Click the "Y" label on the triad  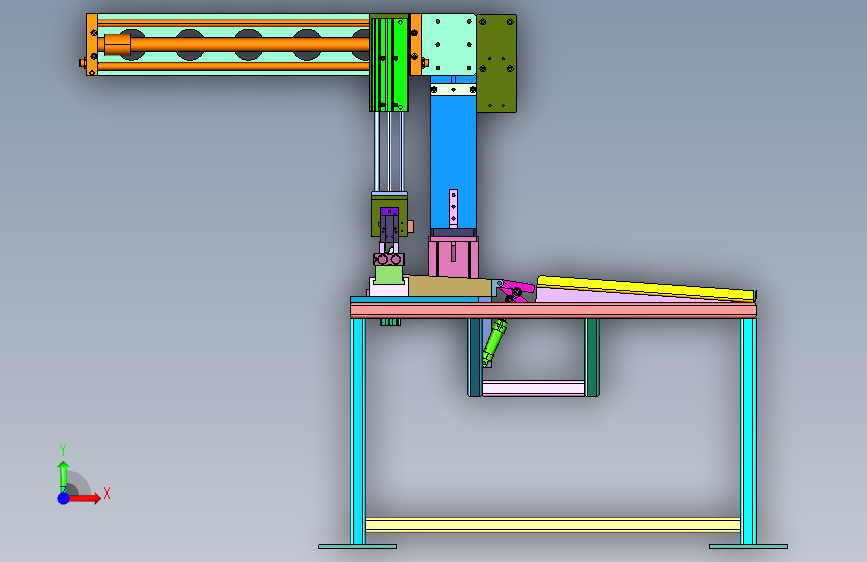coord(63,450)
